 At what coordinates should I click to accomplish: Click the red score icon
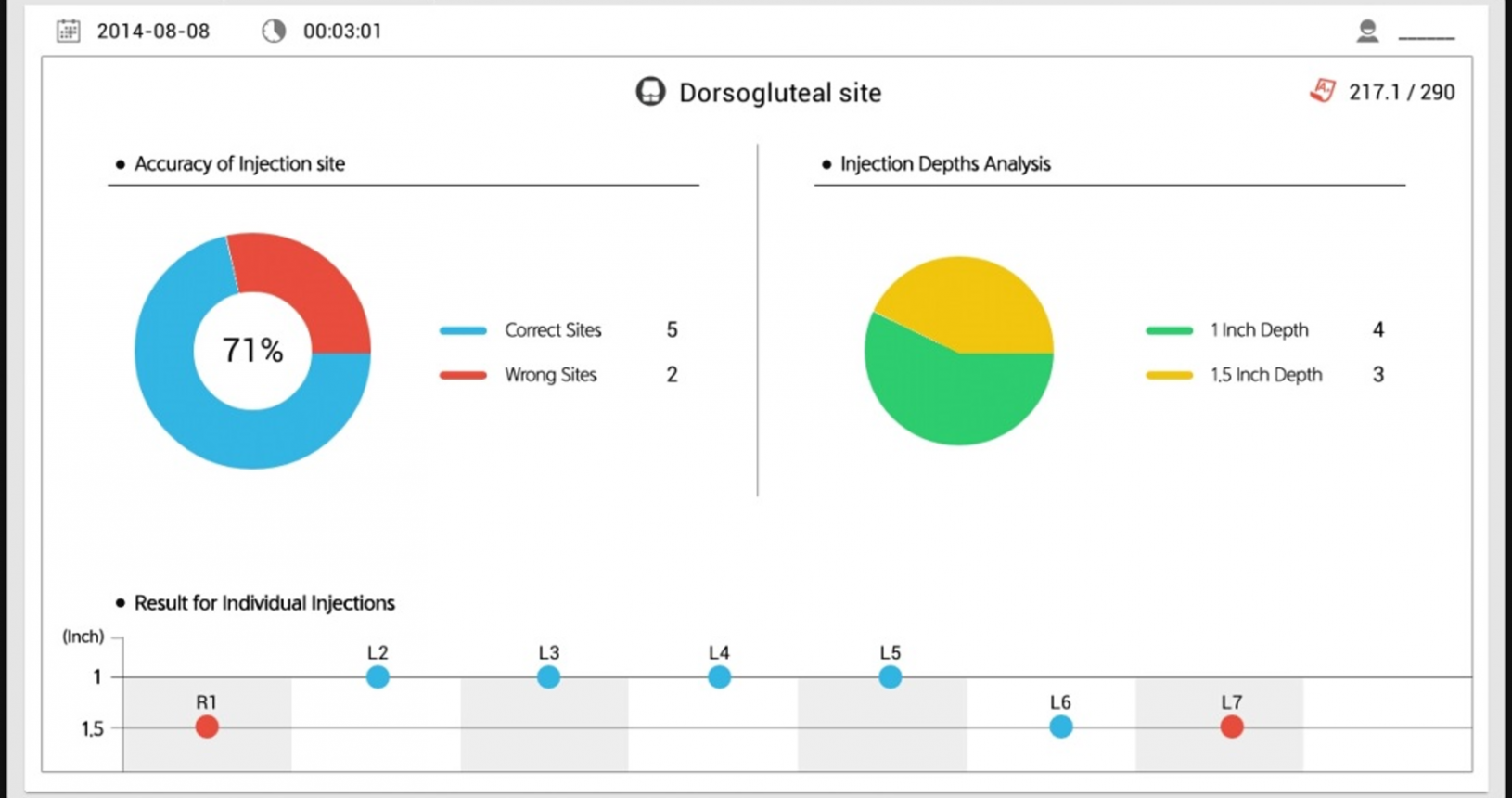pos(1323,91)
